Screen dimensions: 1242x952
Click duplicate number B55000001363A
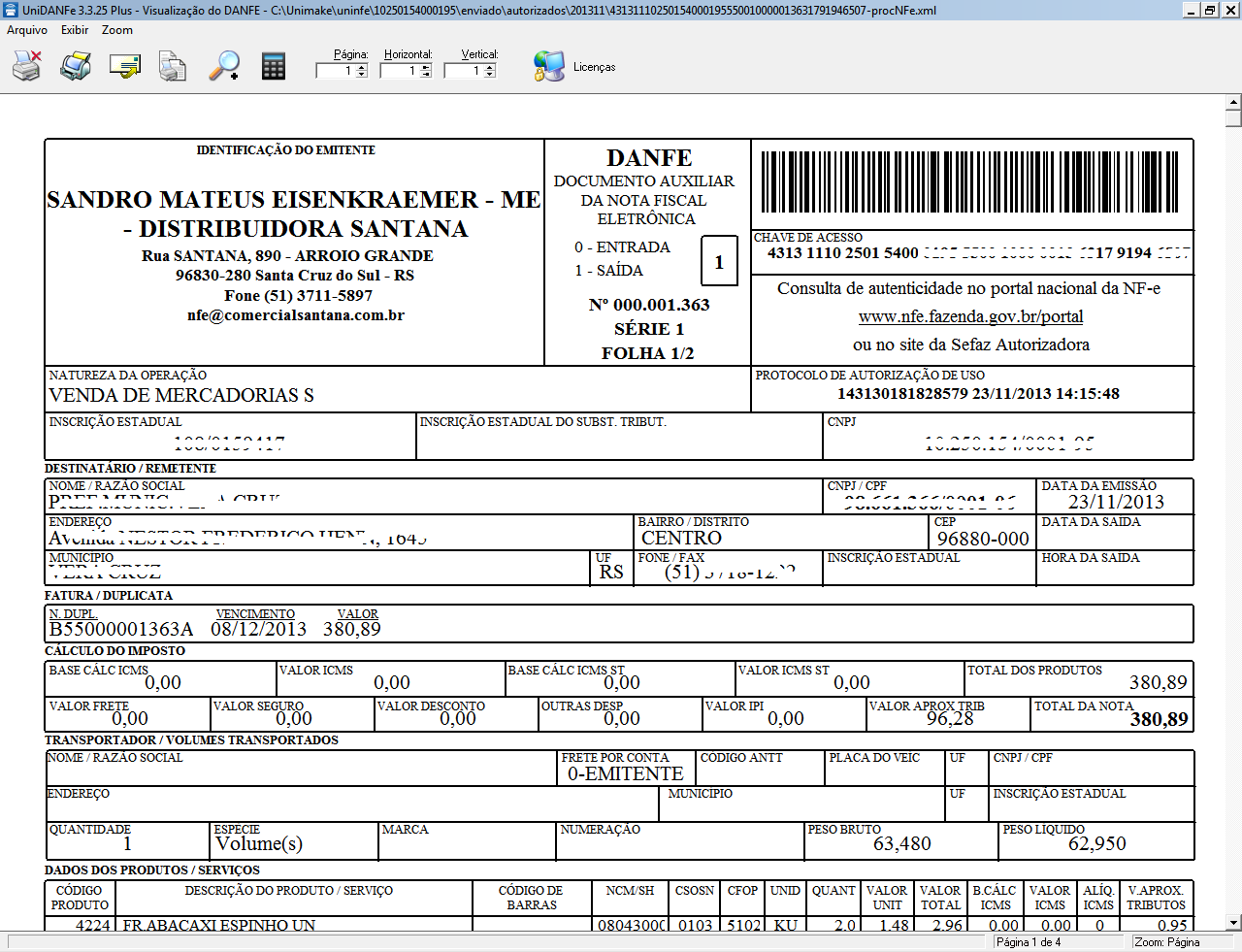[x=121, y=629]
